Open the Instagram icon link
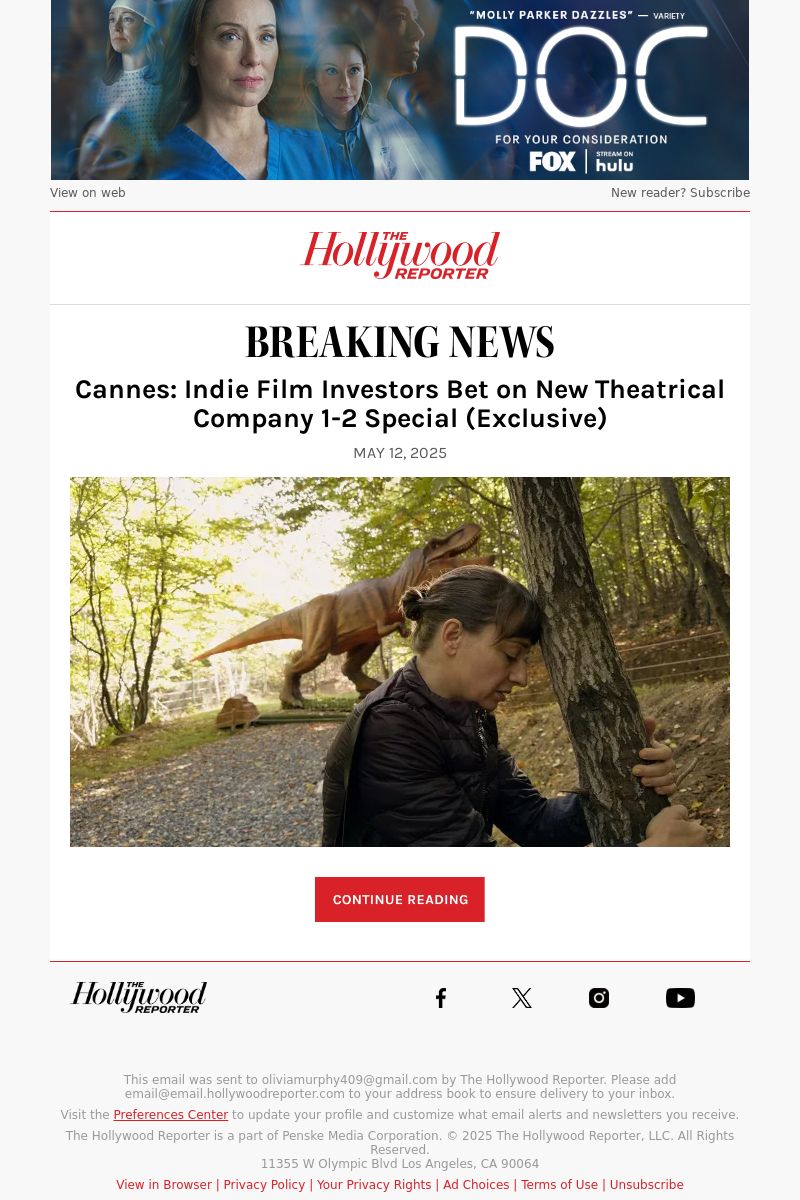 click(599, 998)
